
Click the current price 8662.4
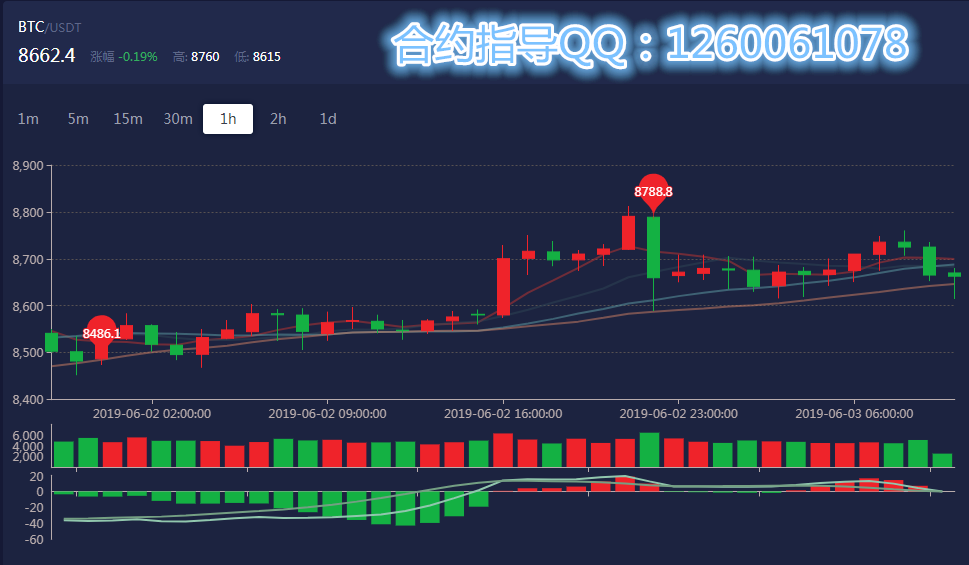coord(46,56)
